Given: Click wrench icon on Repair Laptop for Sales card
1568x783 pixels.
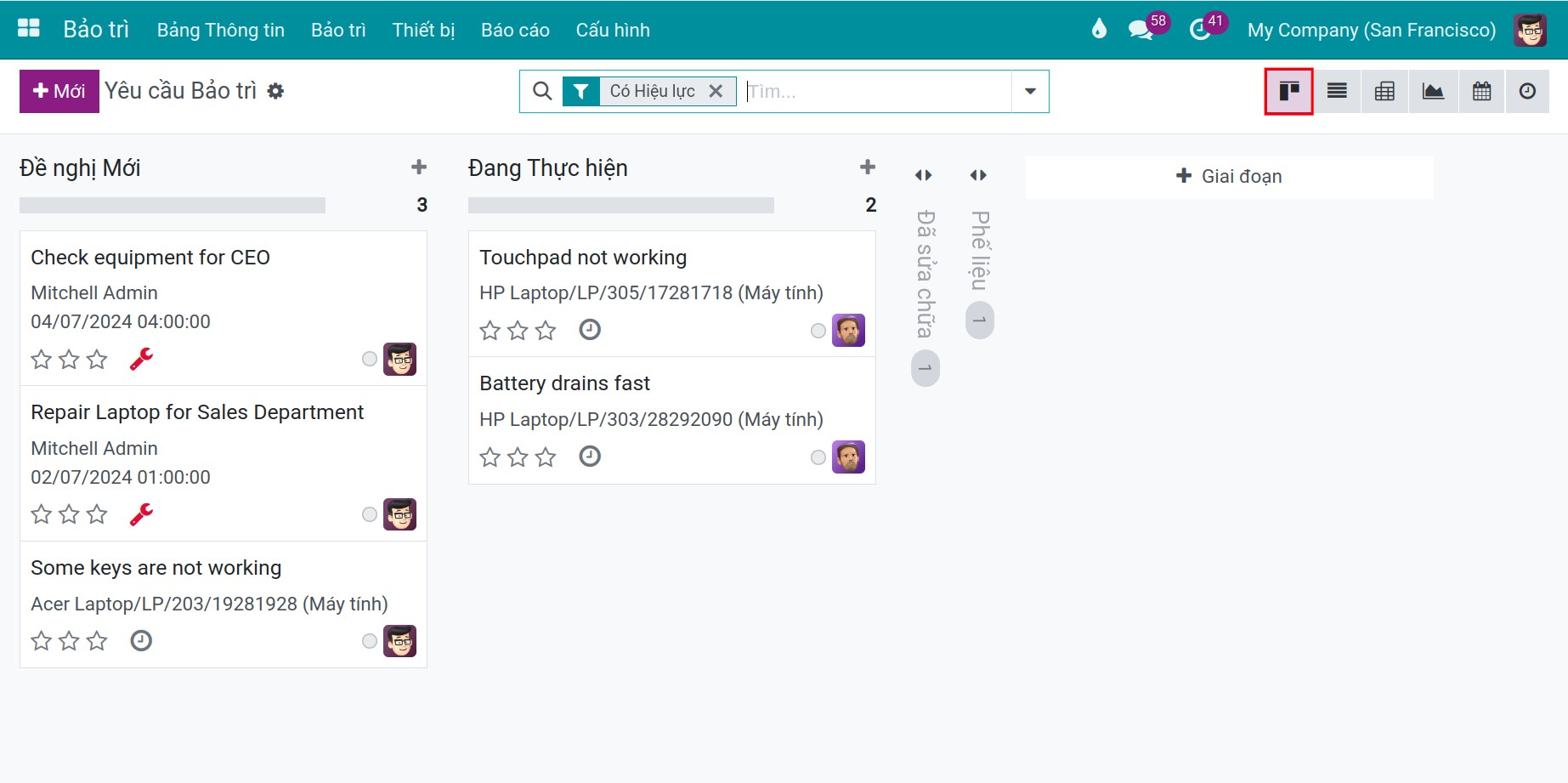Looking at the screenshot, I should pyautogui.click(x=141, y=514).
